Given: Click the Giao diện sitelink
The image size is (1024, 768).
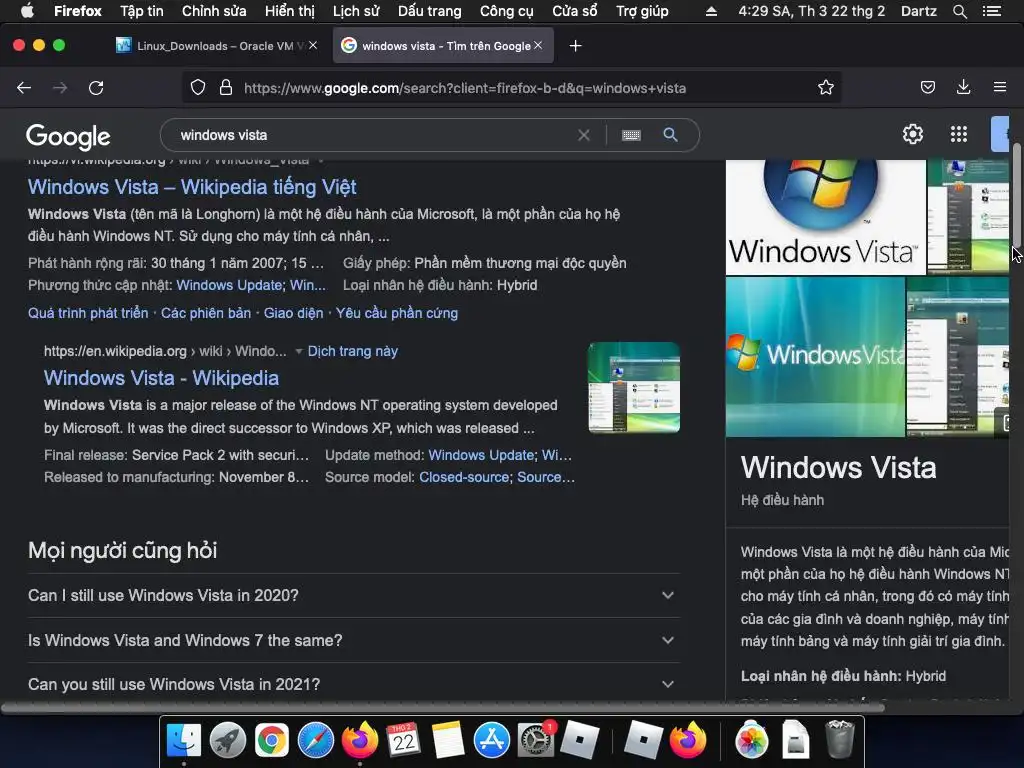Looking at the screenshot, I should [293, 313].
